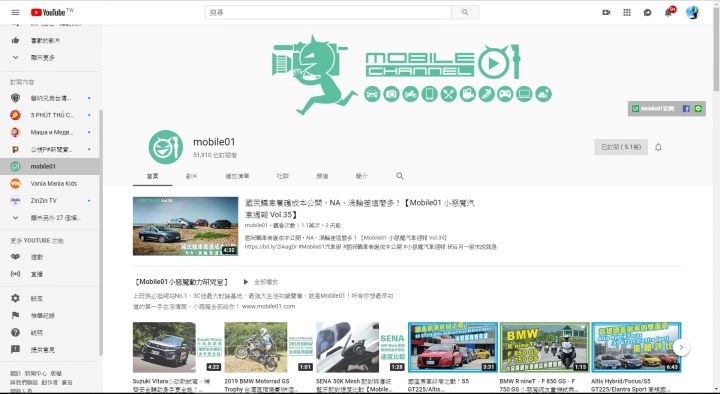Image resolution: width=720 pixels, height=394 pixels.
Task: Open the 2019 BMW Motorrad GS thumbnail
Action: [x=269, y=347]
